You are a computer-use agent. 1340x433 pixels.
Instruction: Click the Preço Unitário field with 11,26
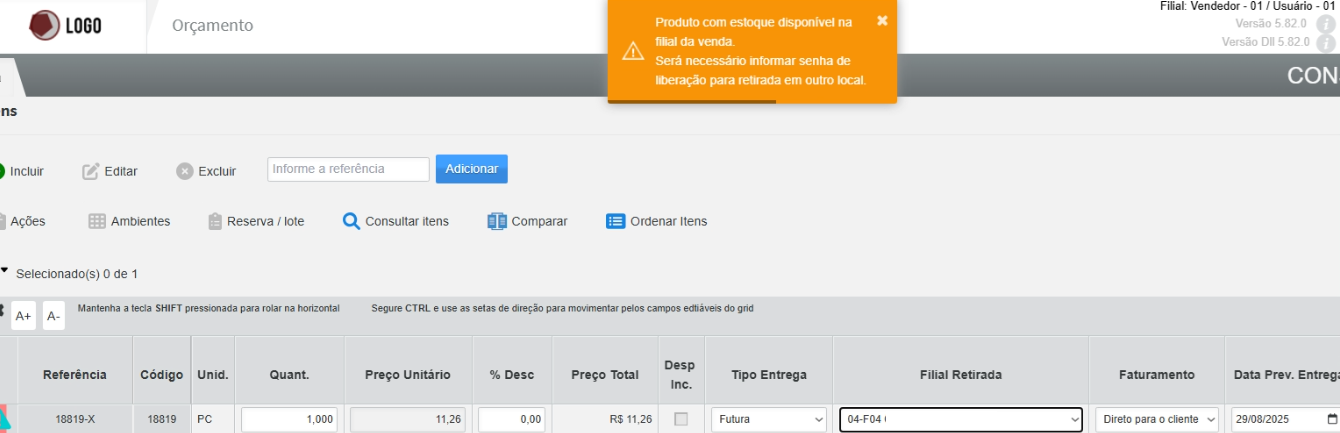[x=408, y=420]
